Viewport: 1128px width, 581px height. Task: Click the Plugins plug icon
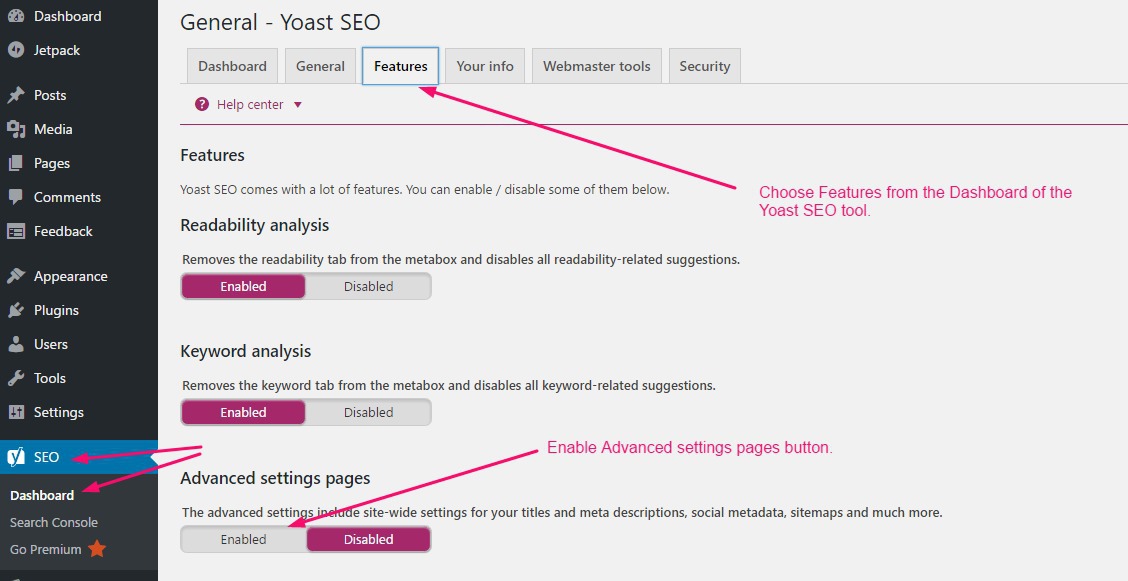point(16,310)
